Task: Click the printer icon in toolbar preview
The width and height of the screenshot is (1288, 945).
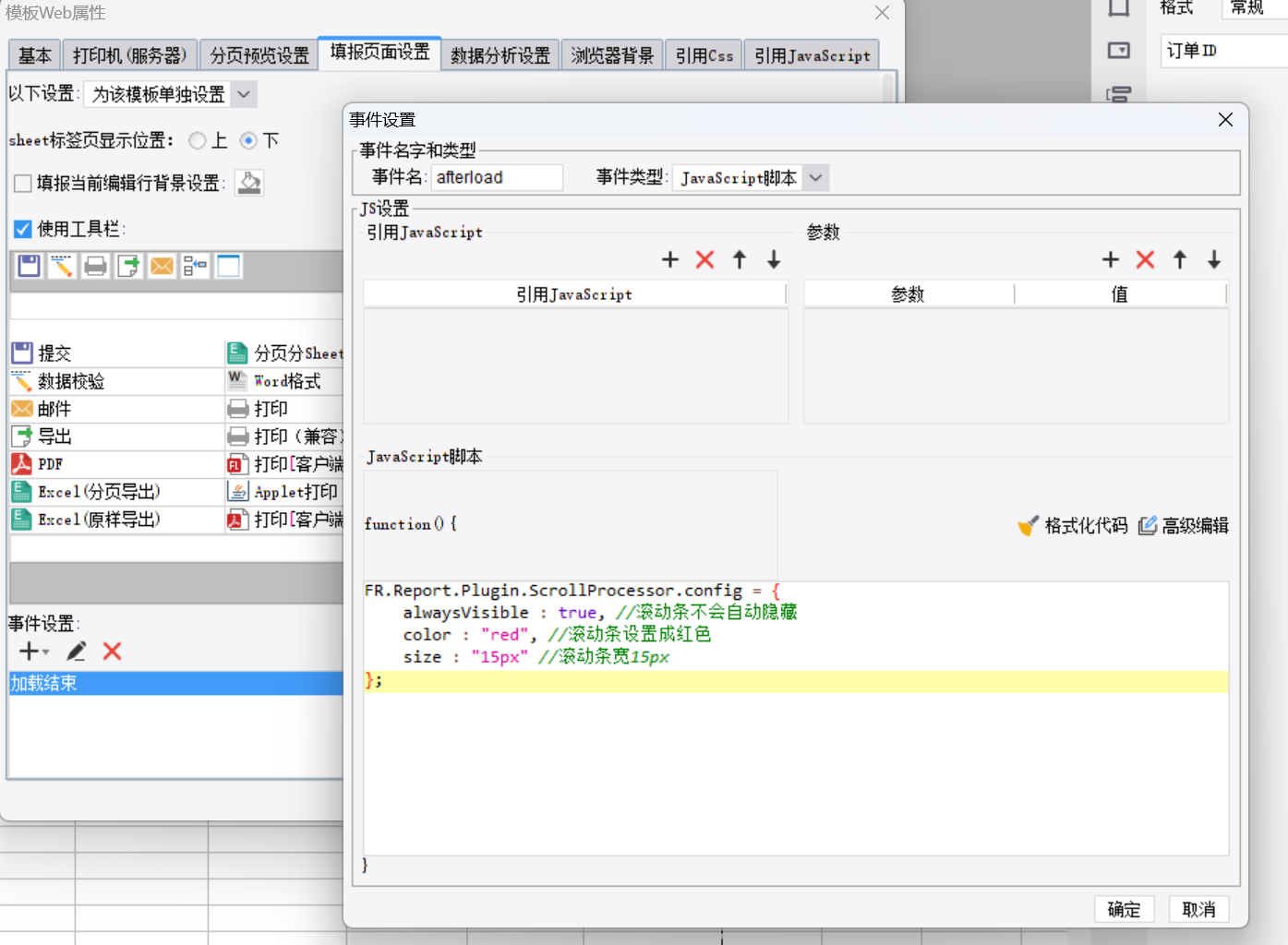Action: [x=95, y=266]
